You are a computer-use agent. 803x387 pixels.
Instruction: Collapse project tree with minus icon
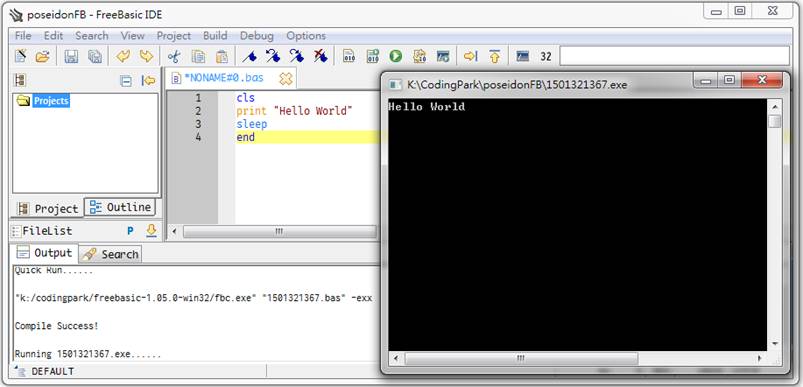(x=125, y=81)
